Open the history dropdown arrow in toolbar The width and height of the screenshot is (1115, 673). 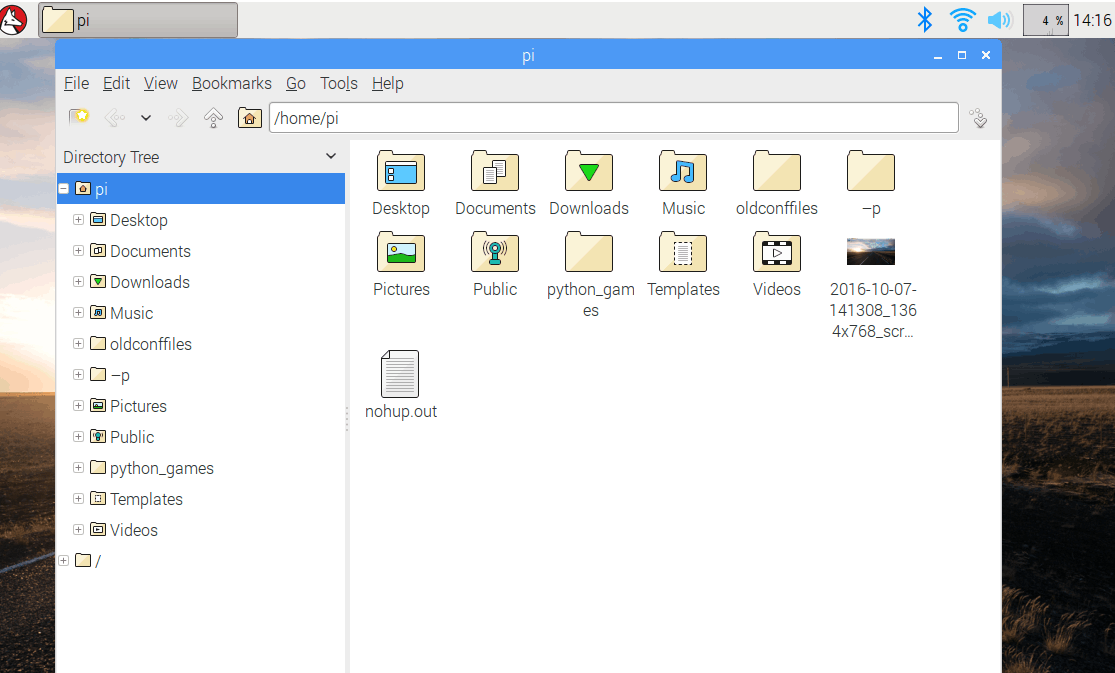click(x=146, y=118)
